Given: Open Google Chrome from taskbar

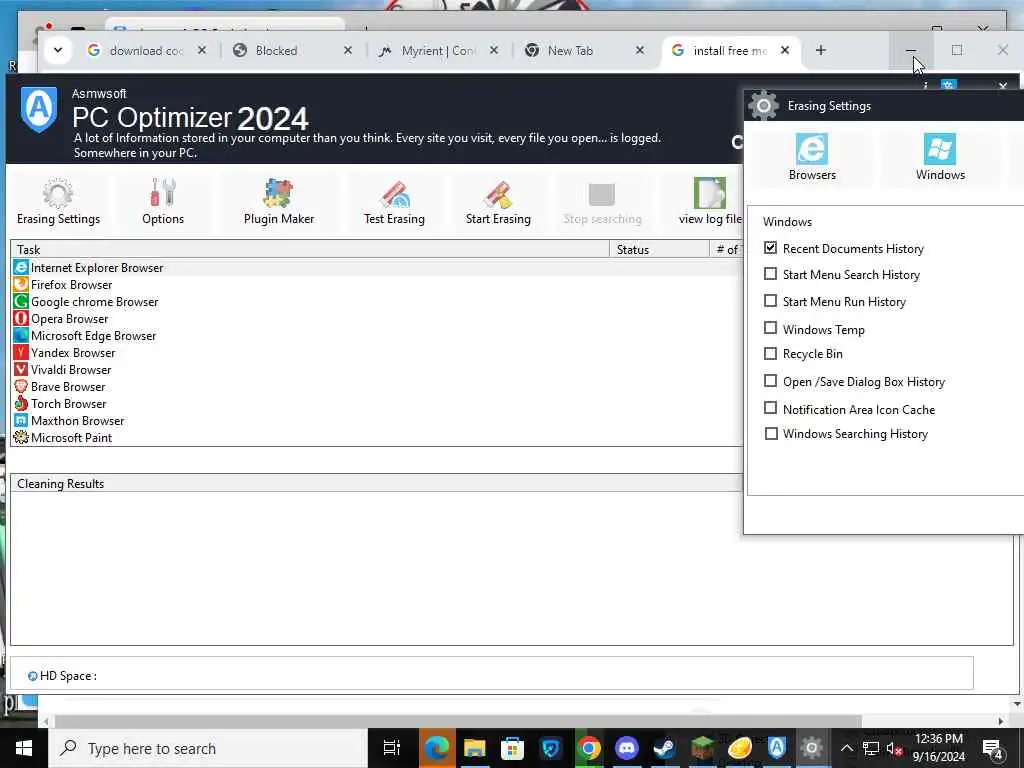Looking at the screenshot, I should tap(588, 748).
